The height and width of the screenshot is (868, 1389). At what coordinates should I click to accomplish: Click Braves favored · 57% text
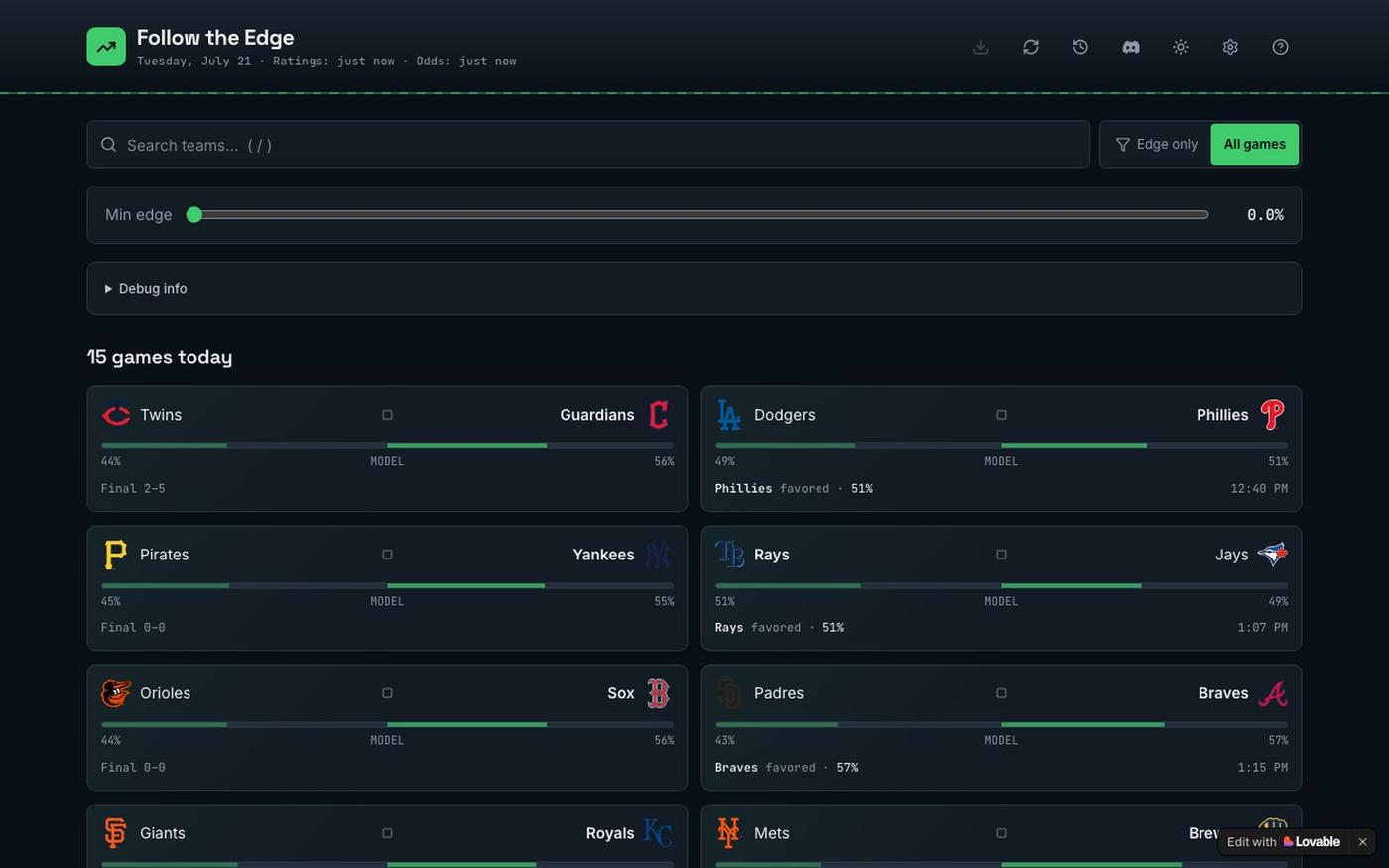pyautogui.click(x=787, y=768)
